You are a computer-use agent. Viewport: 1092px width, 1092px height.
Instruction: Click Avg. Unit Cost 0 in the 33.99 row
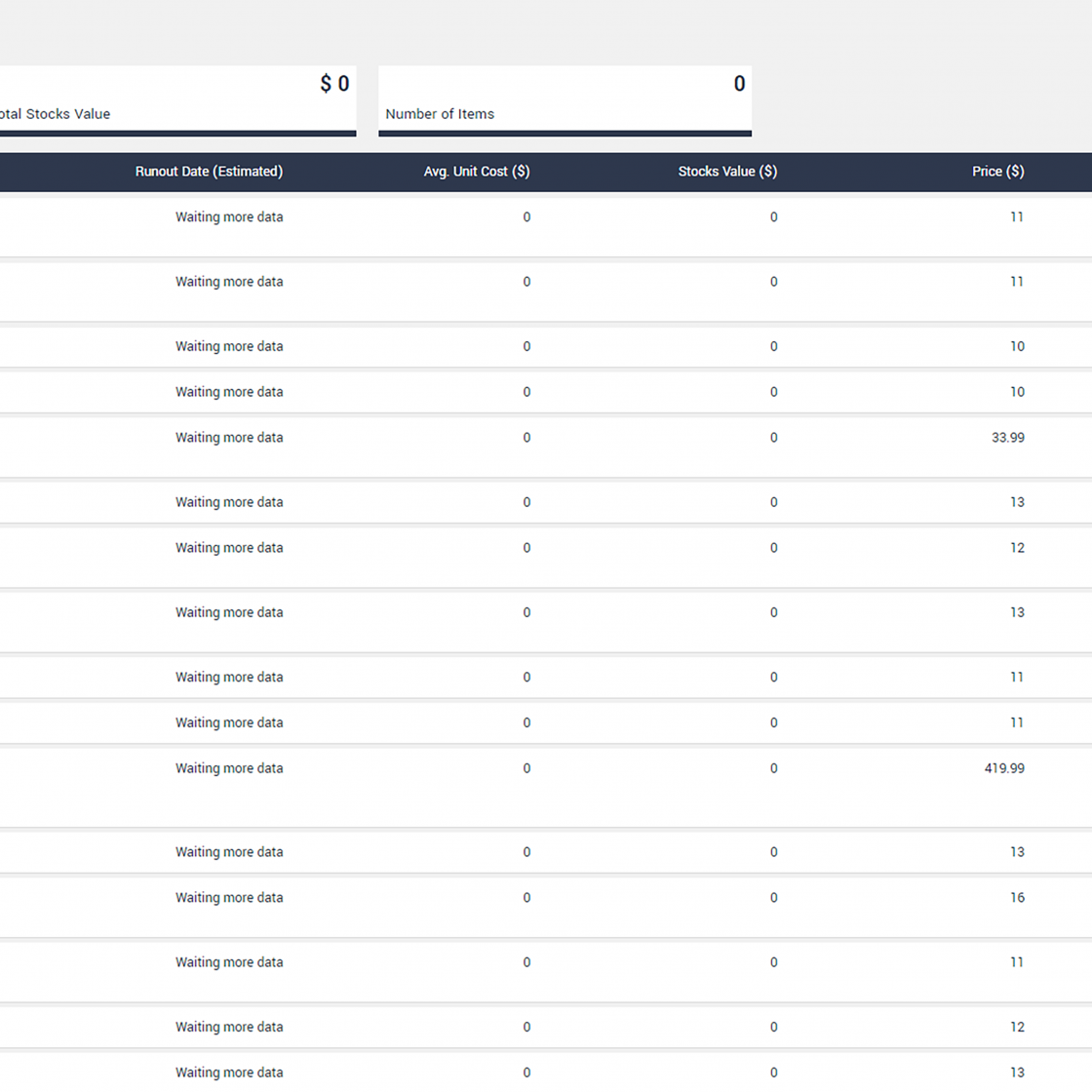point(526,438)
